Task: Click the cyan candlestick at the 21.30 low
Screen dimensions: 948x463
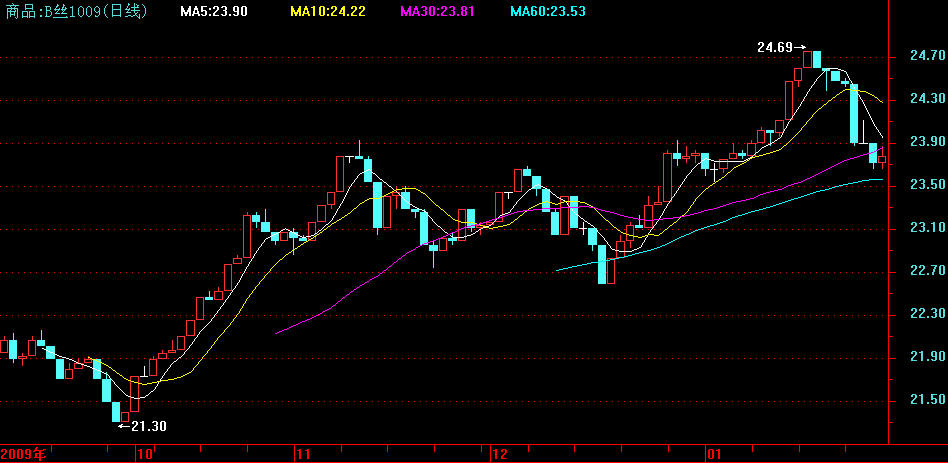Action: (x=116, y=411)
